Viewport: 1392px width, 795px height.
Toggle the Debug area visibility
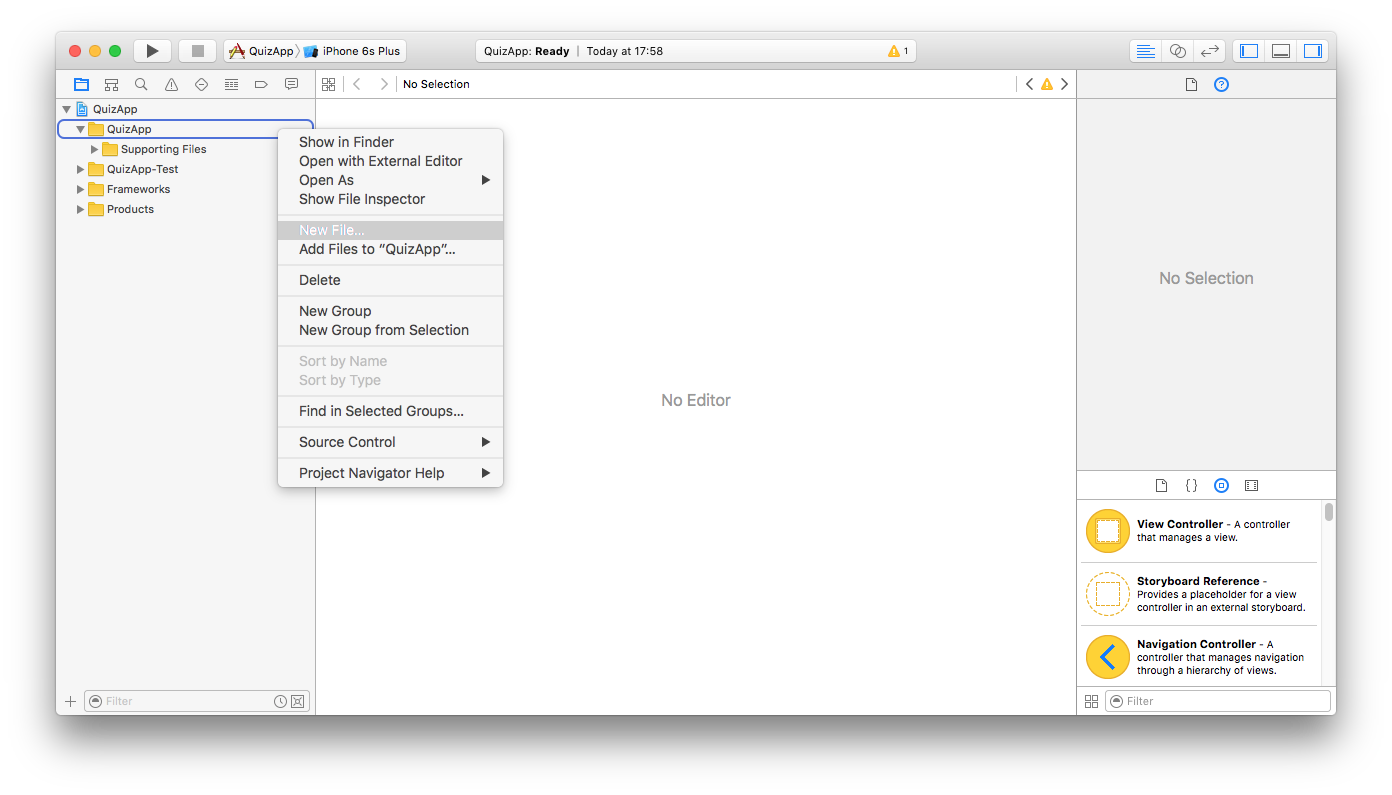(1281, 51)
